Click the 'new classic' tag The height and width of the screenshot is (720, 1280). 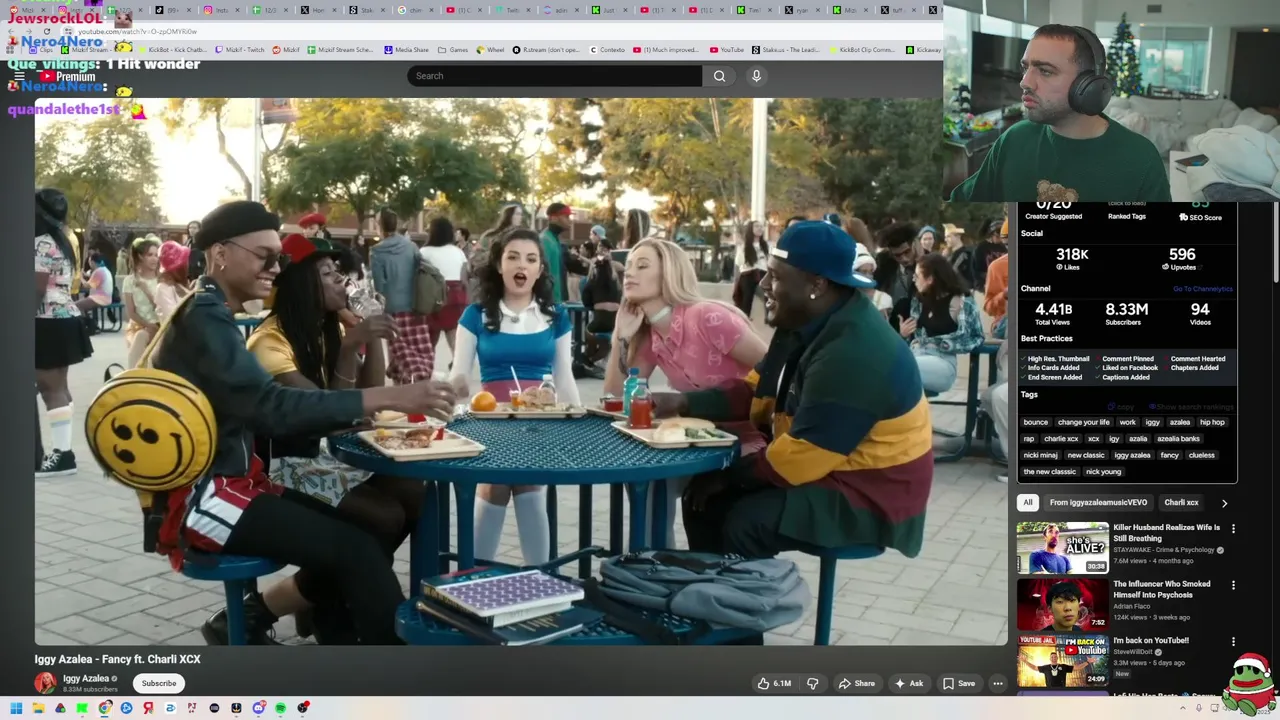click(x=1085, y=455)
